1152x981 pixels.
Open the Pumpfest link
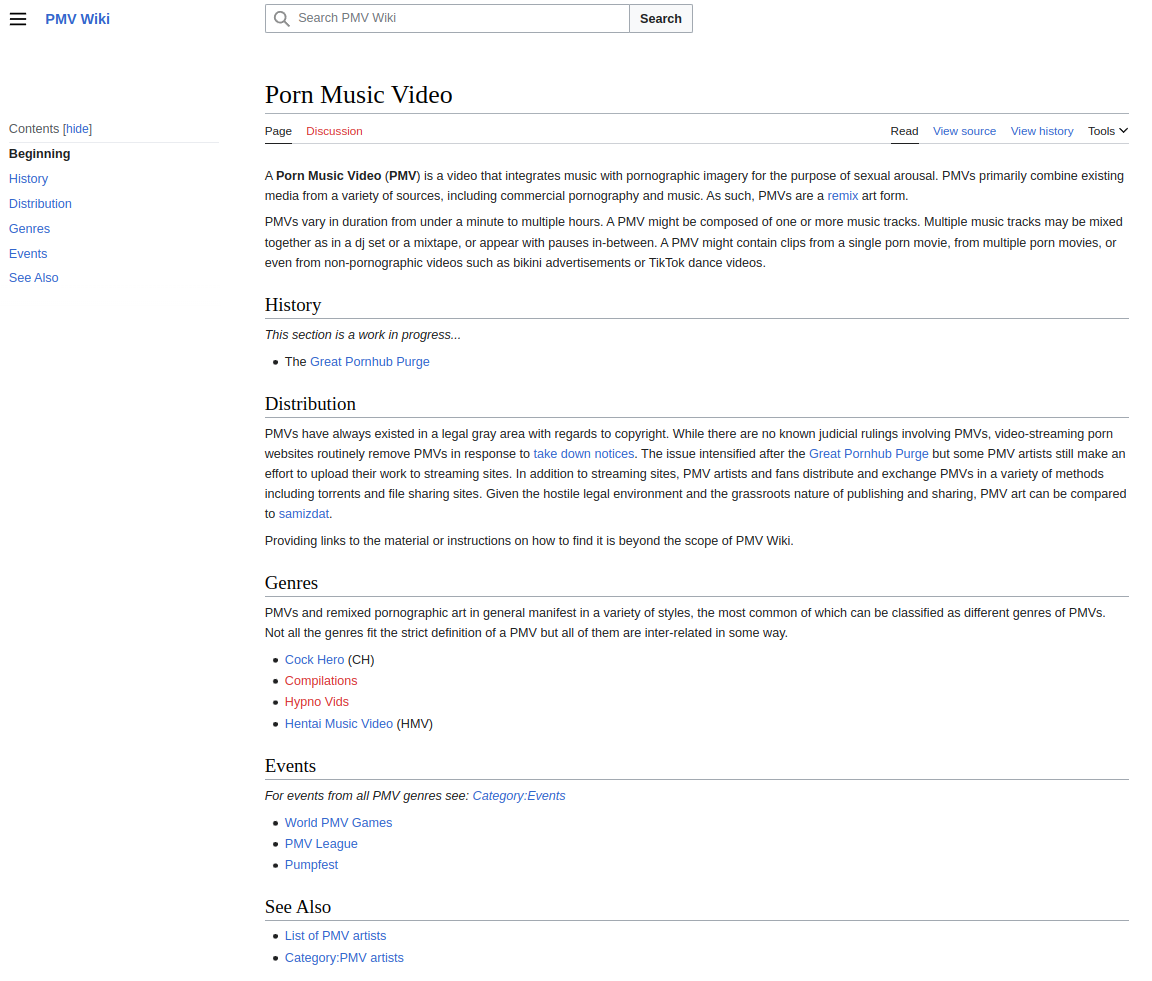point(312,865)
